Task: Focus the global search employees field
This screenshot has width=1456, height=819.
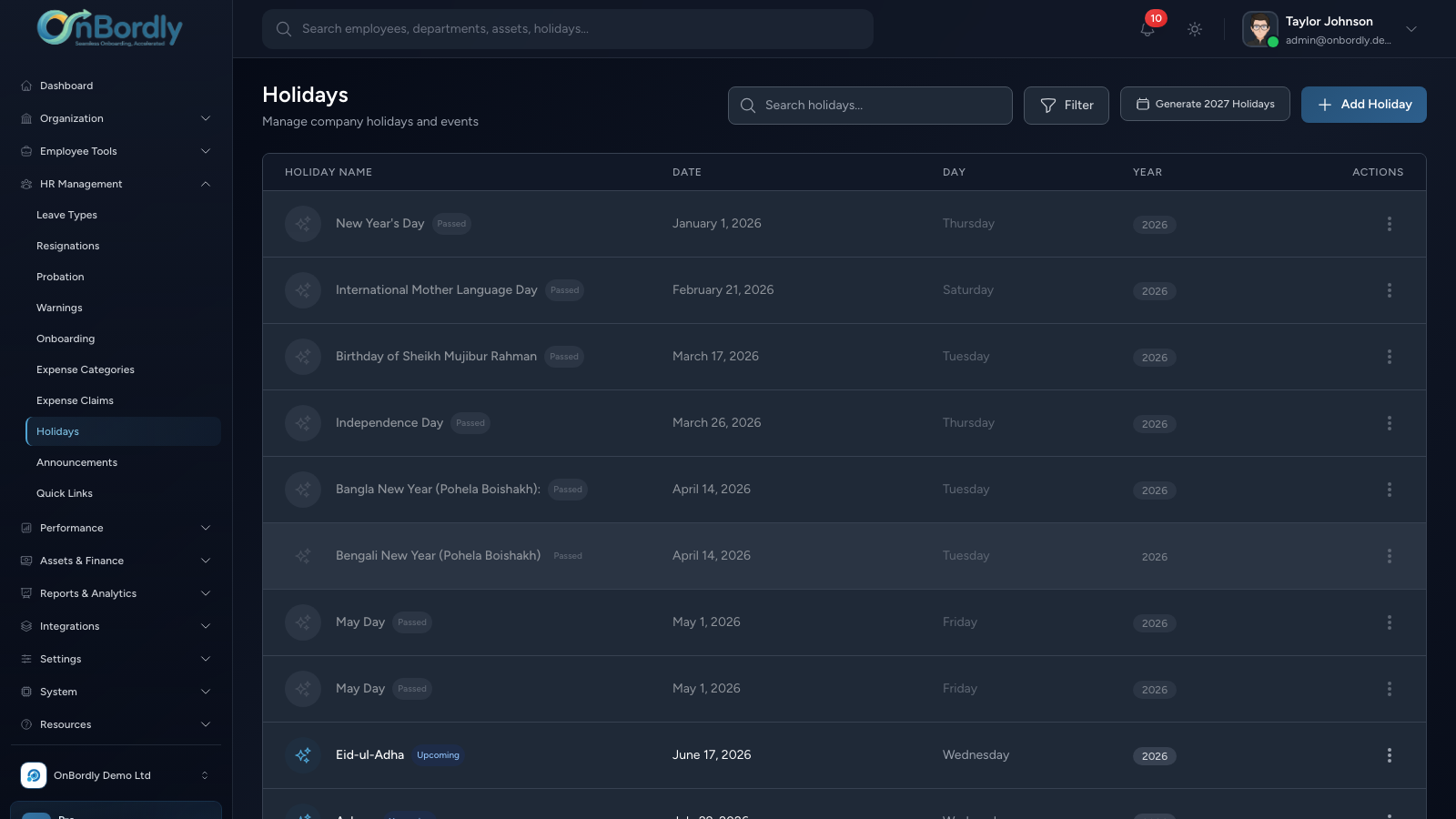Action: pyautogui.click(x=568, y=29)
